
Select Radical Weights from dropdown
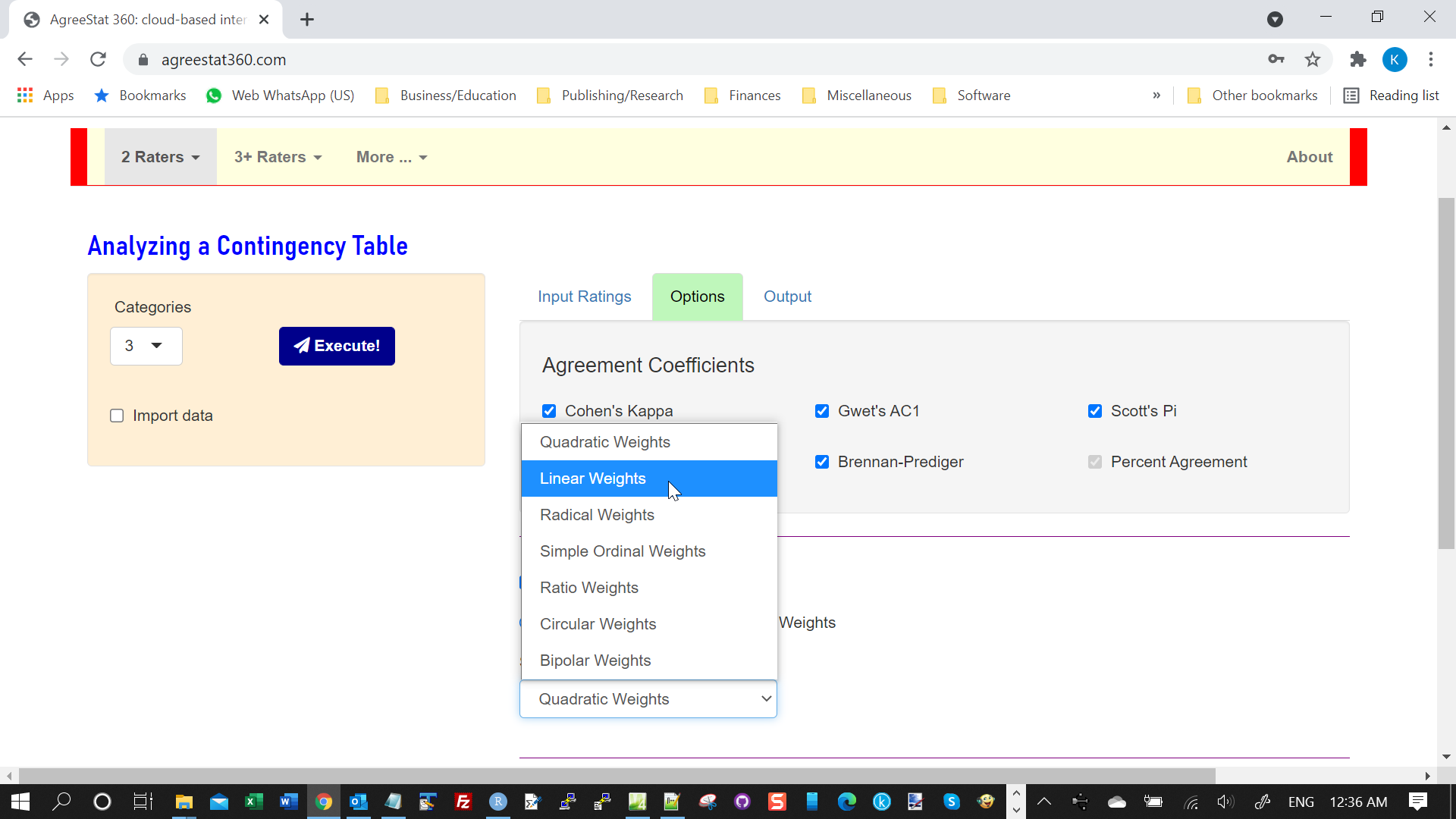[597, 514]
